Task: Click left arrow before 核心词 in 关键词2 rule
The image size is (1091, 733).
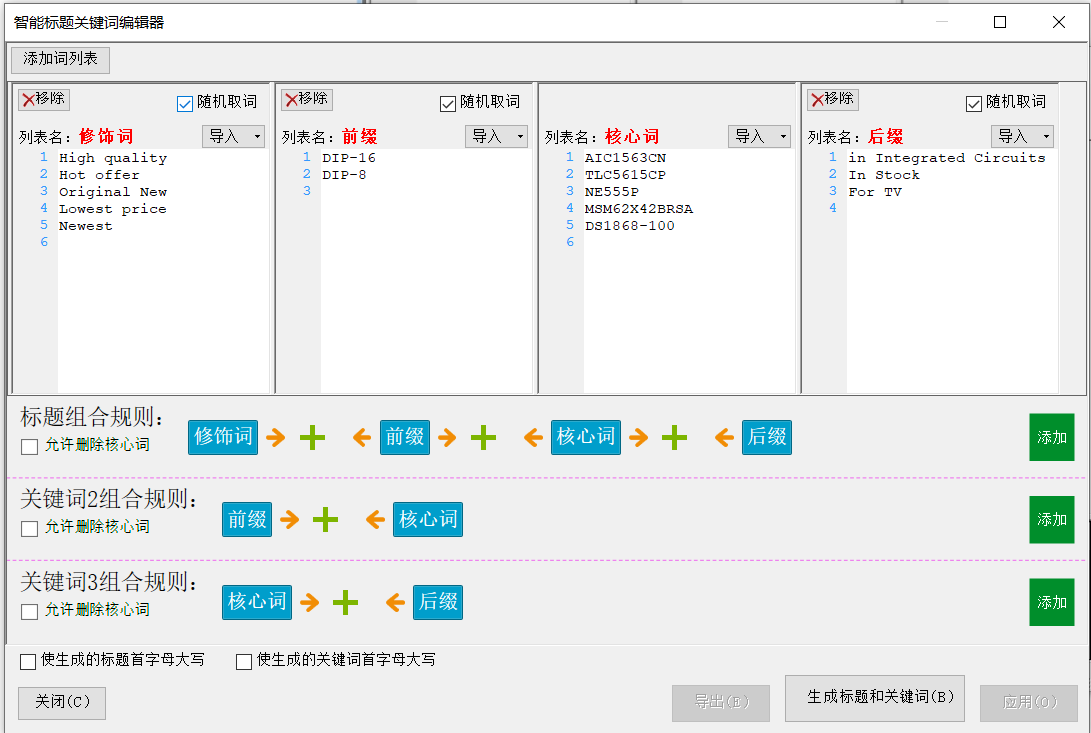Action: click(376, 519)
